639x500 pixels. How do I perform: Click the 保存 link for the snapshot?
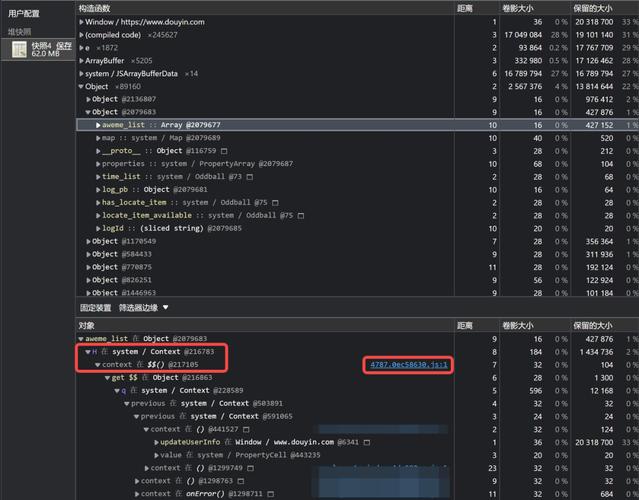coord(64,46)
